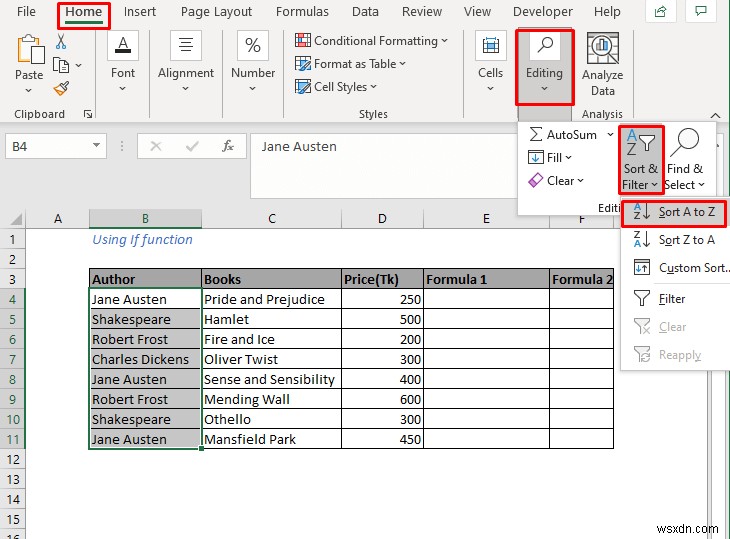Screen dimensions: 730x539
Task: Open the Help tab
Action: 607,12
